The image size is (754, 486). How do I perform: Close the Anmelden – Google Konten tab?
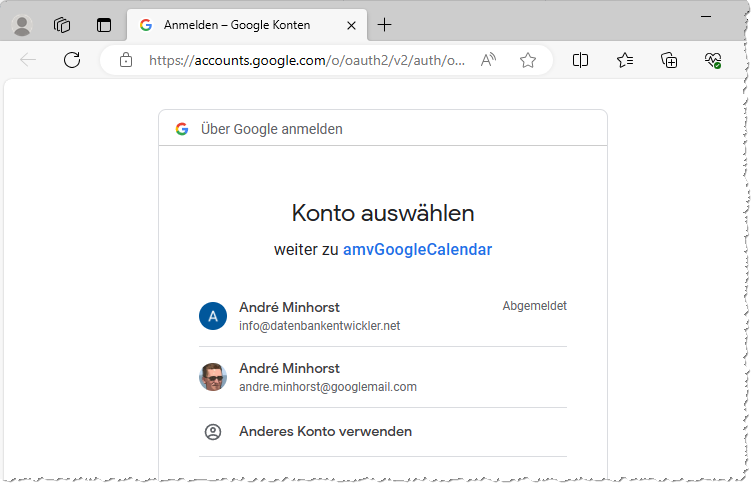[x=352, y=25]
